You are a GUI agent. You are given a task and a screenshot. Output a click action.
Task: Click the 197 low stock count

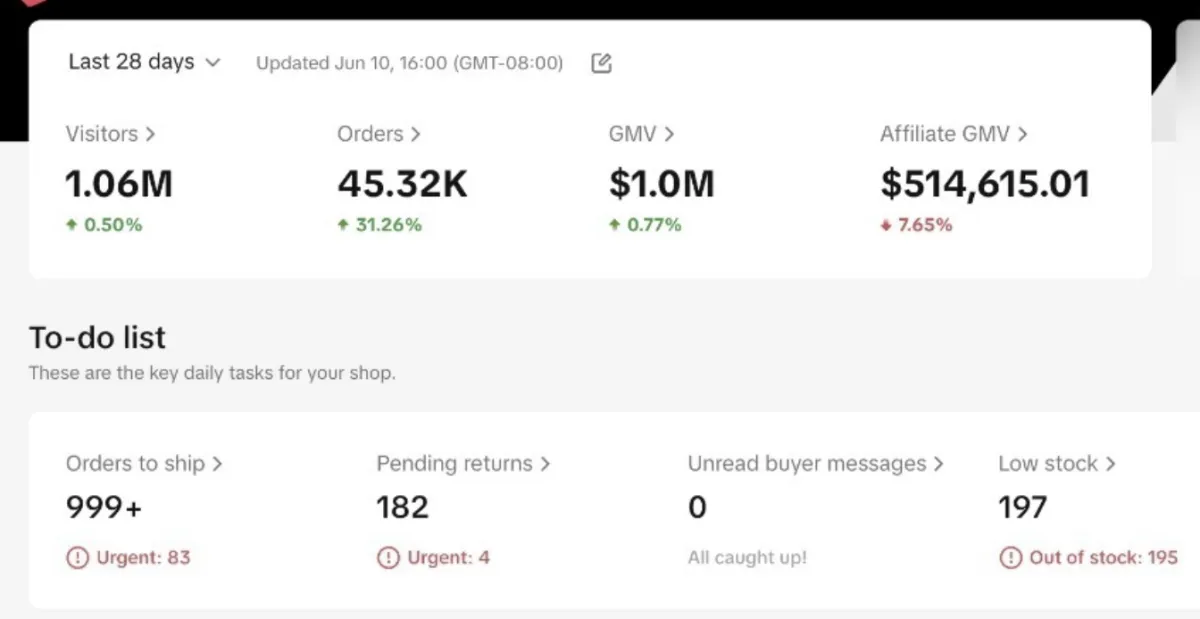tap(1022, 508)
